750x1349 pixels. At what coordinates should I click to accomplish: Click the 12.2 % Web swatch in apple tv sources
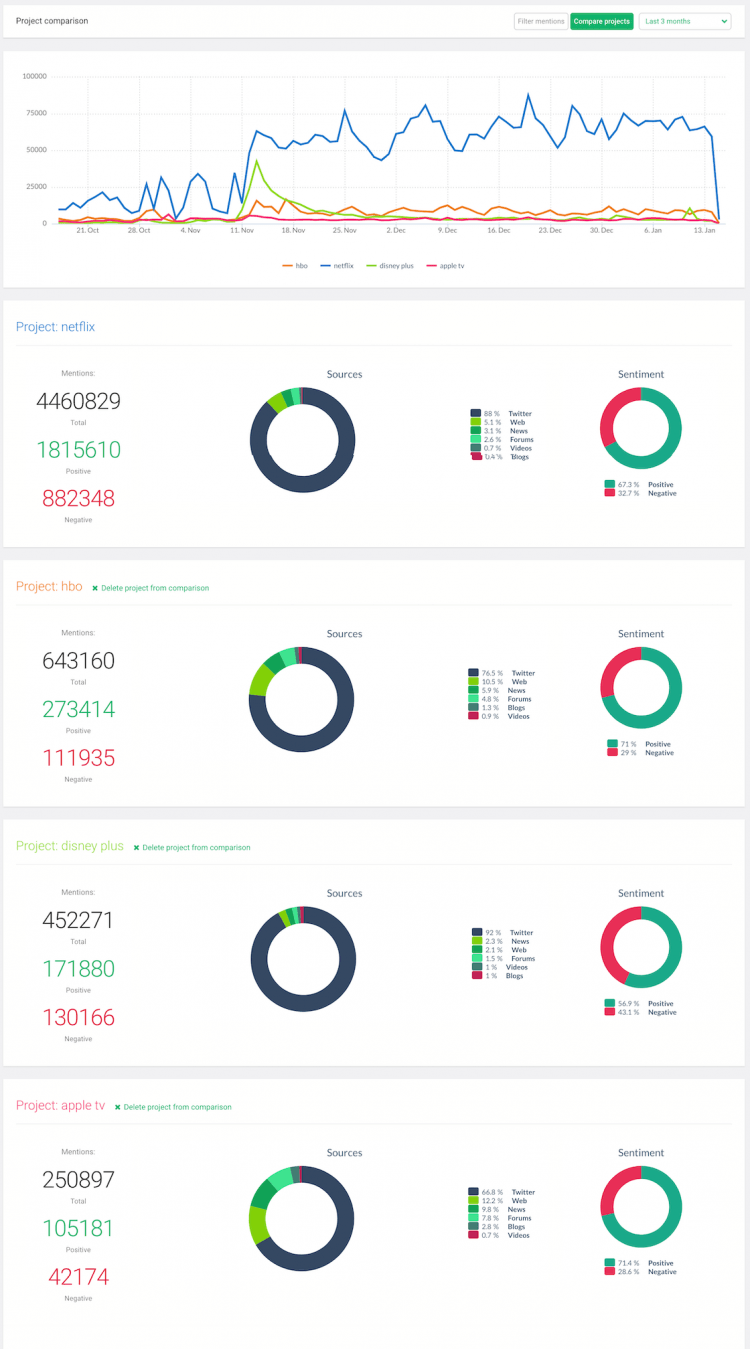pos(473,1201)
